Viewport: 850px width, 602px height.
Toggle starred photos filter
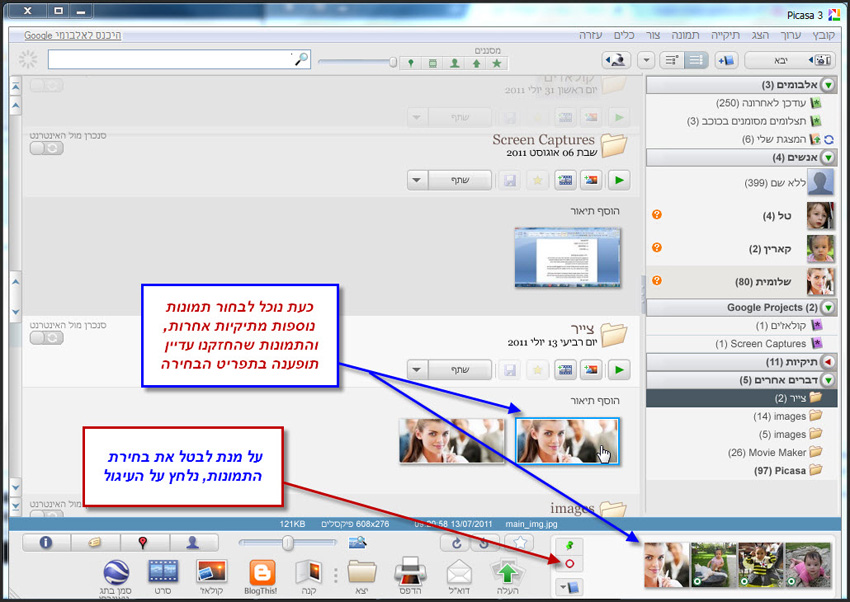497,63
